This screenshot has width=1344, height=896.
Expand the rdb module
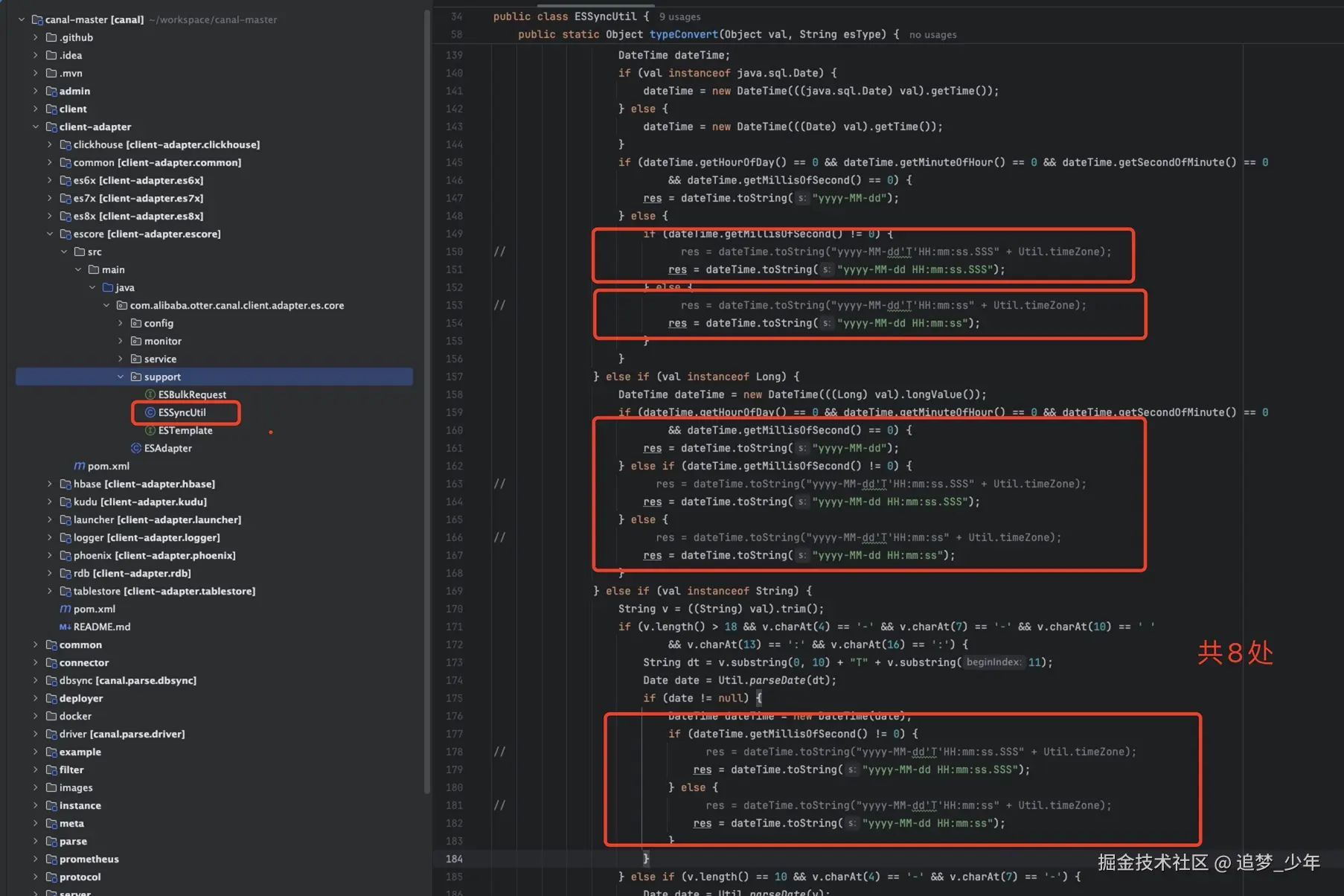click(50, 573)
